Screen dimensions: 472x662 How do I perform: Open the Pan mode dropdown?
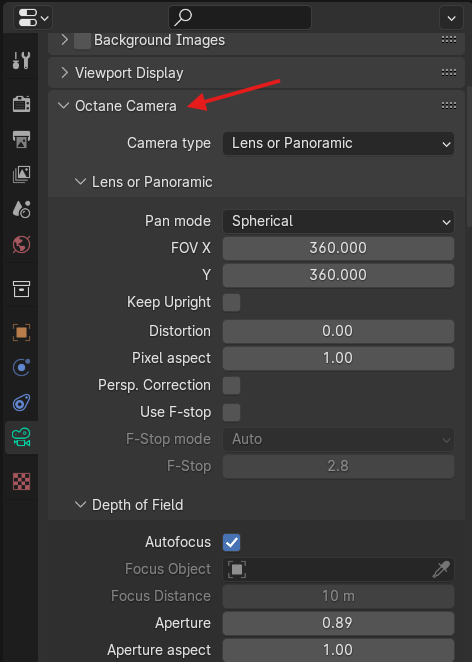point(338,221)
